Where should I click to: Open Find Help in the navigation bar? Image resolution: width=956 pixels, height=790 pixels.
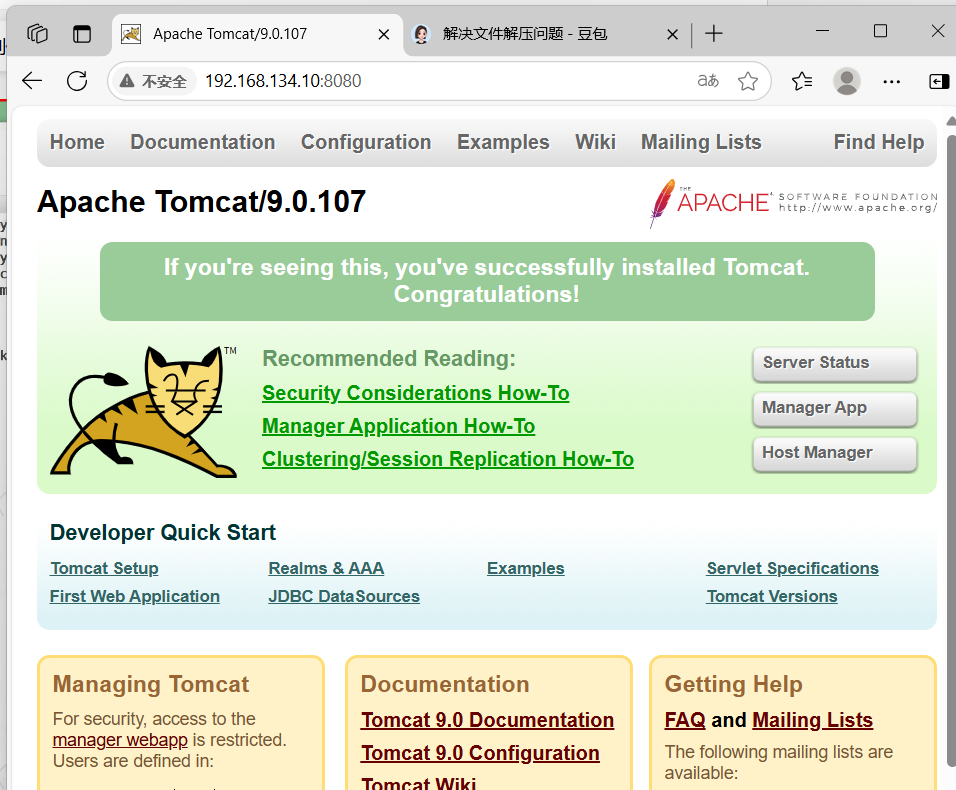tap(879, 142)
